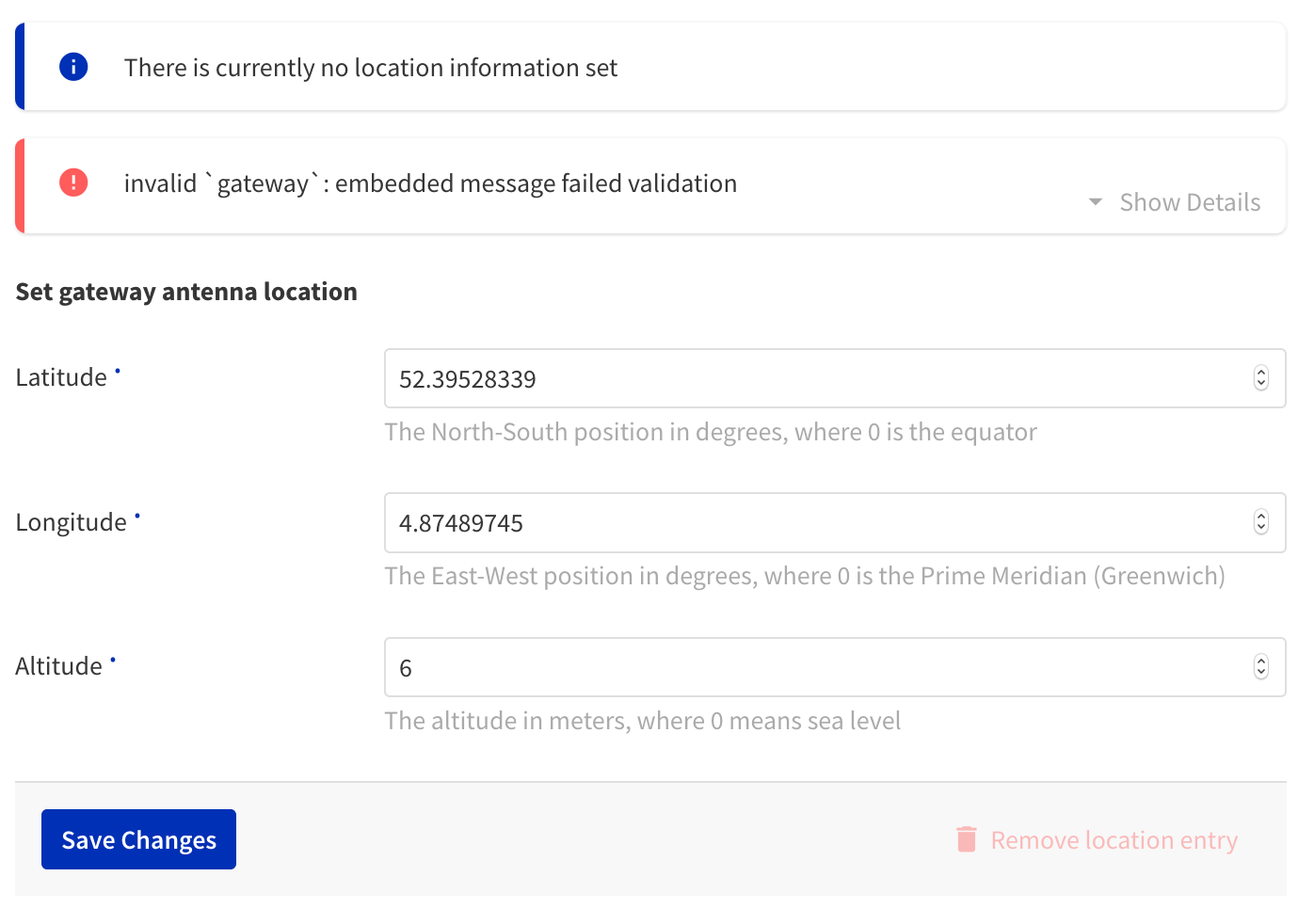Click the Set gateway antenna location heading
The image size is (1314, 924).
point(185,291)
